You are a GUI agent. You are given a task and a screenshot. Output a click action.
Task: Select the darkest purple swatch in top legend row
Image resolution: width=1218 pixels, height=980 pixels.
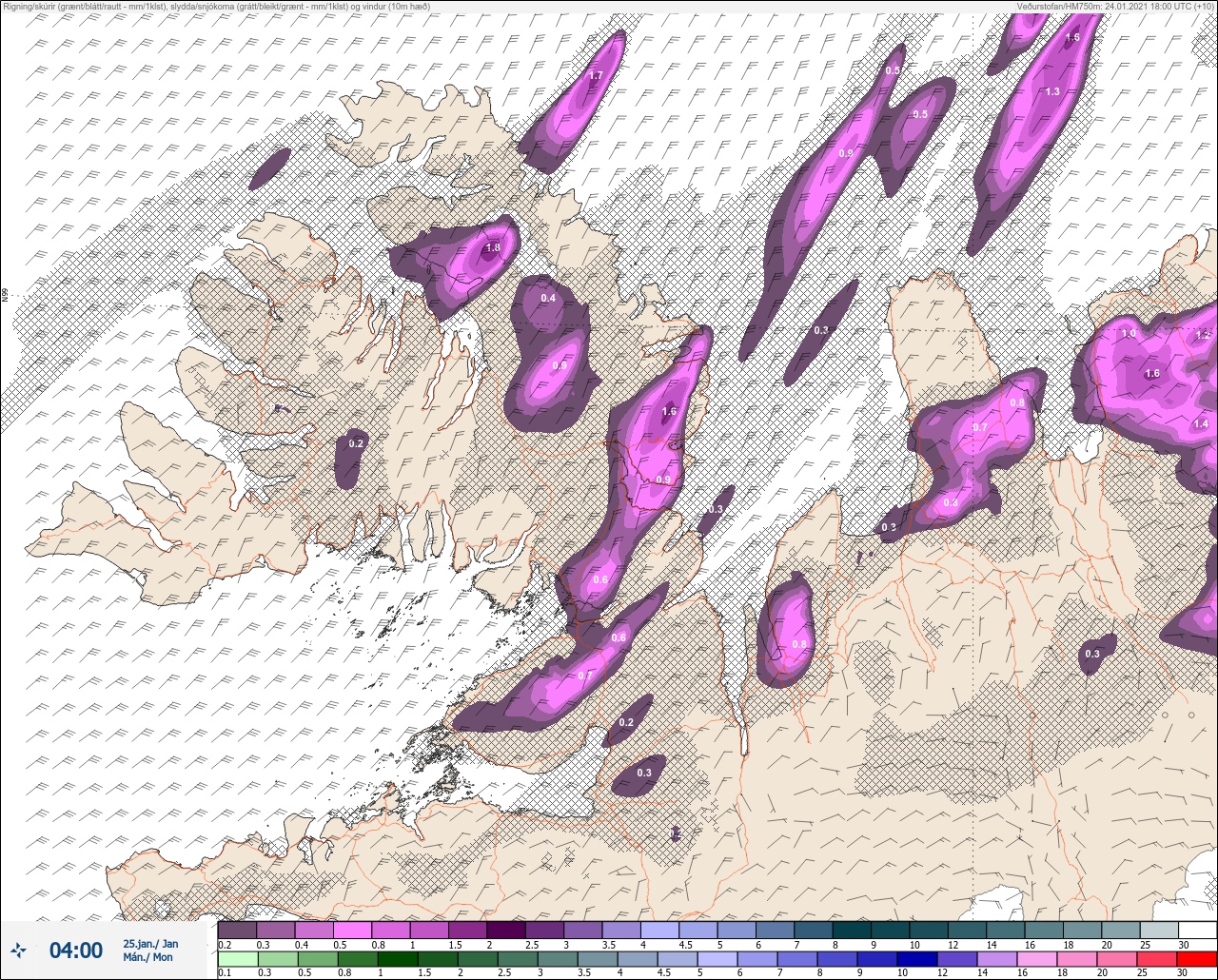(505, 930)
